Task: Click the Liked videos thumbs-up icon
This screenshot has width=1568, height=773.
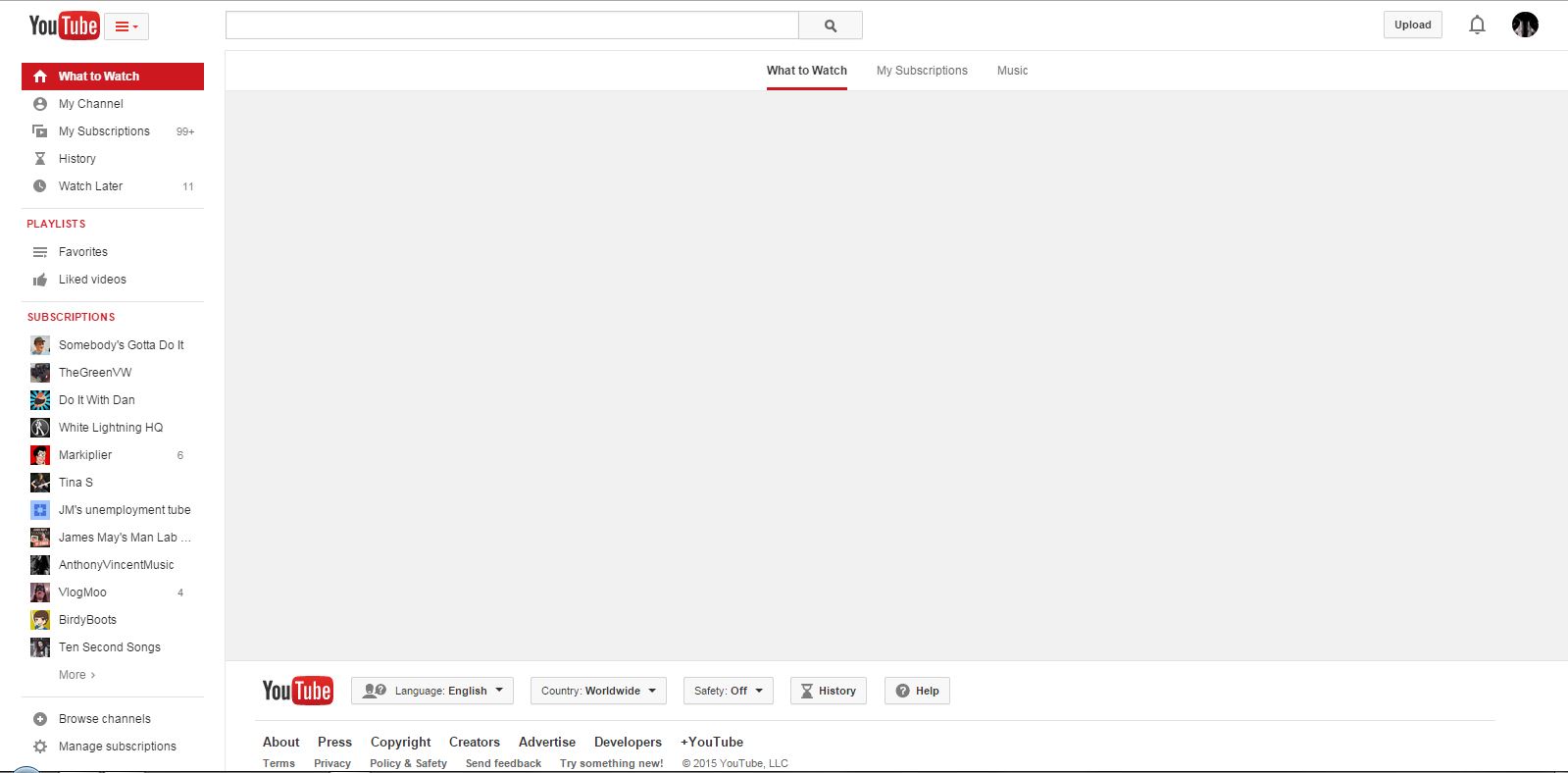Action: click(40, 280)
